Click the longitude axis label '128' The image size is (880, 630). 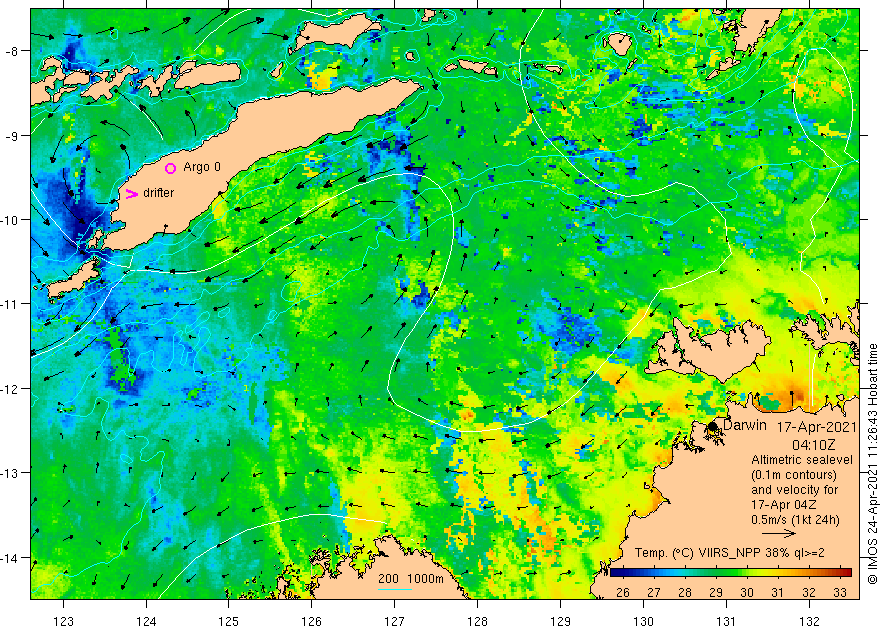coord(478,621)
